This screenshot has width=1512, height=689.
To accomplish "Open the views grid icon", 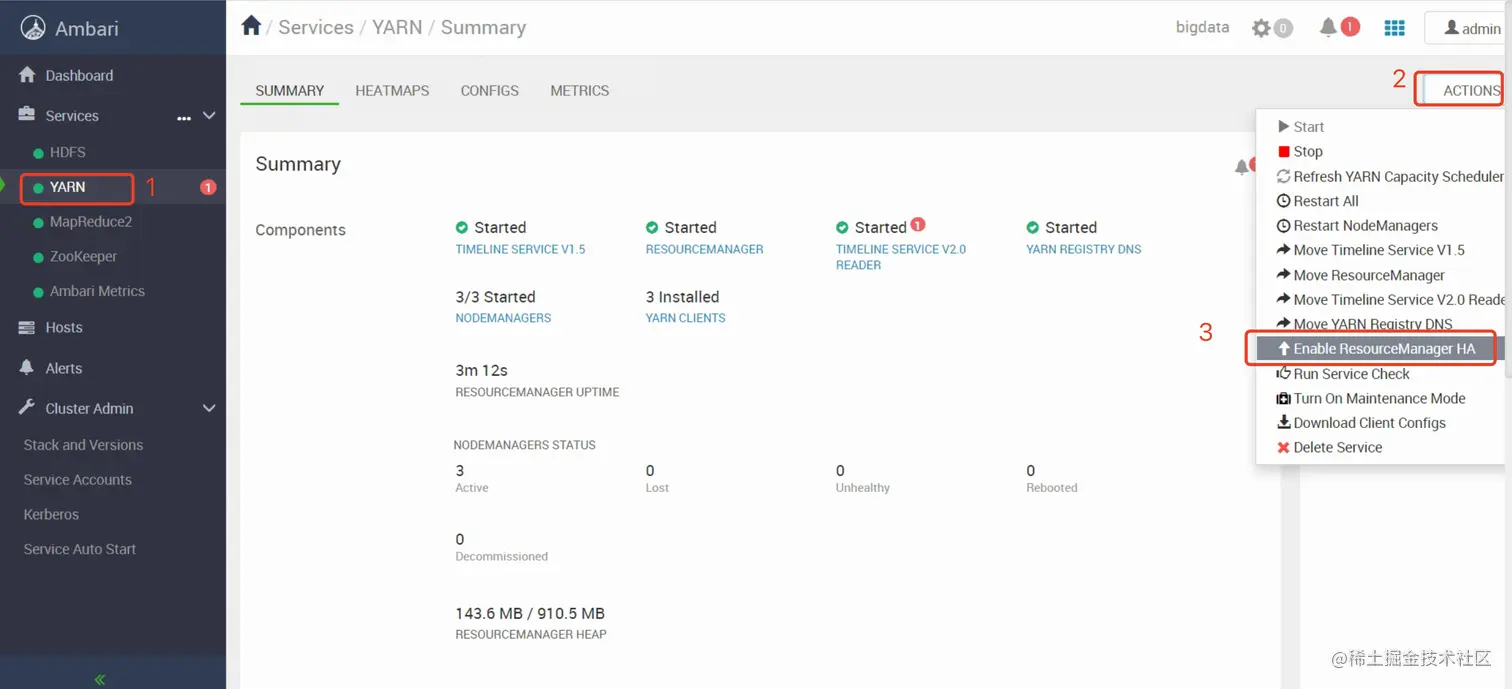I will 1394,28.
